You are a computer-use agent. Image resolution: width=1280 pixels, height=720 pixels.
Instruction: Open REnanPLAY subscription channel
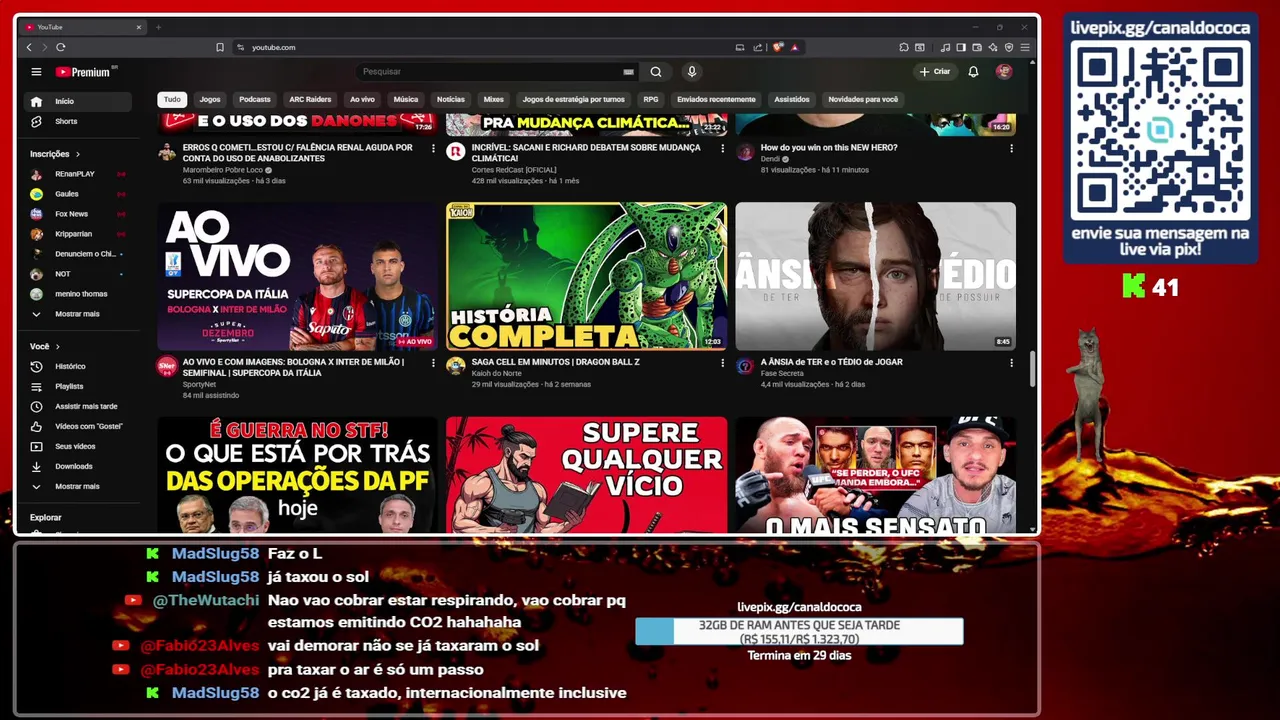pos(77,174)
